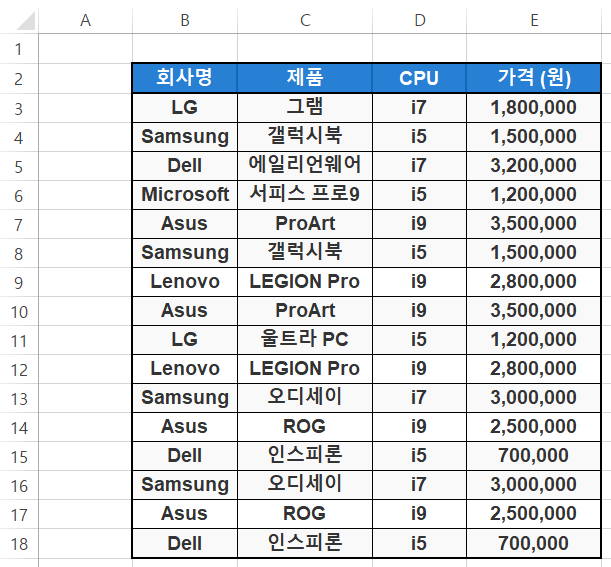Select row 3 header
Viewport: 611px width, 567px height.
tap(19, 108)
